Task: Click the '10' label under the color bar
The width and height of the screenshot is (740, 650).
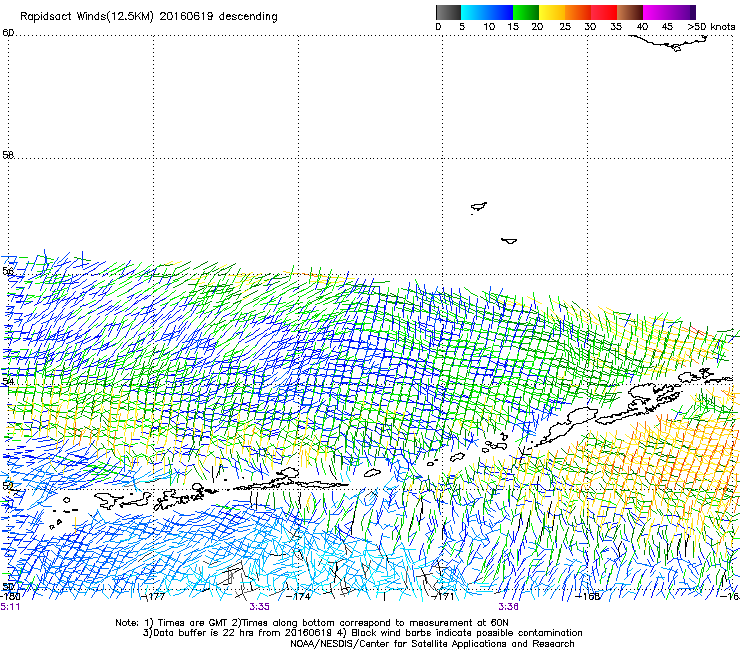Action: (x=489, y=26)
